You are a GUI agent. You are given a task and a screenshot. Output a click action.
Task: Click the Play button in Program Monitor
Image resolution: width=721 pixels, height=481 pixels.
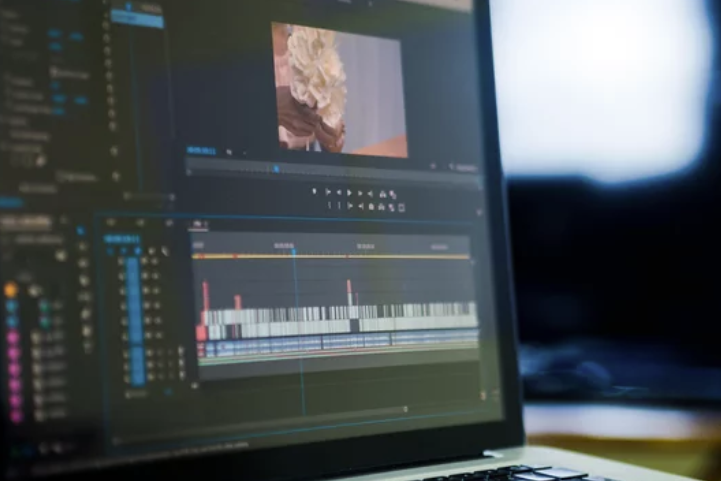[349, 192]
